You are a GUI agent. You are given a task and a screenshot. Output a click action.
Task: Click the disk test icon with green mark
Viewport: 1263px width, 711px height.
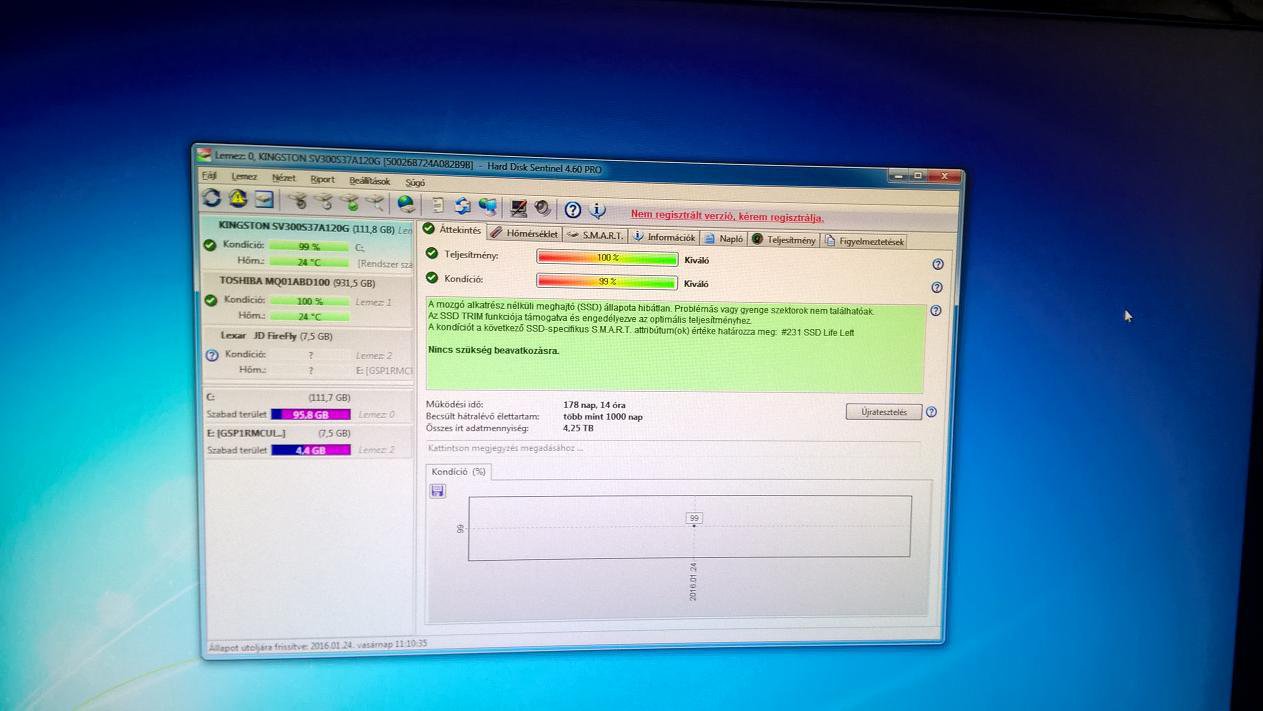(349, 203)
